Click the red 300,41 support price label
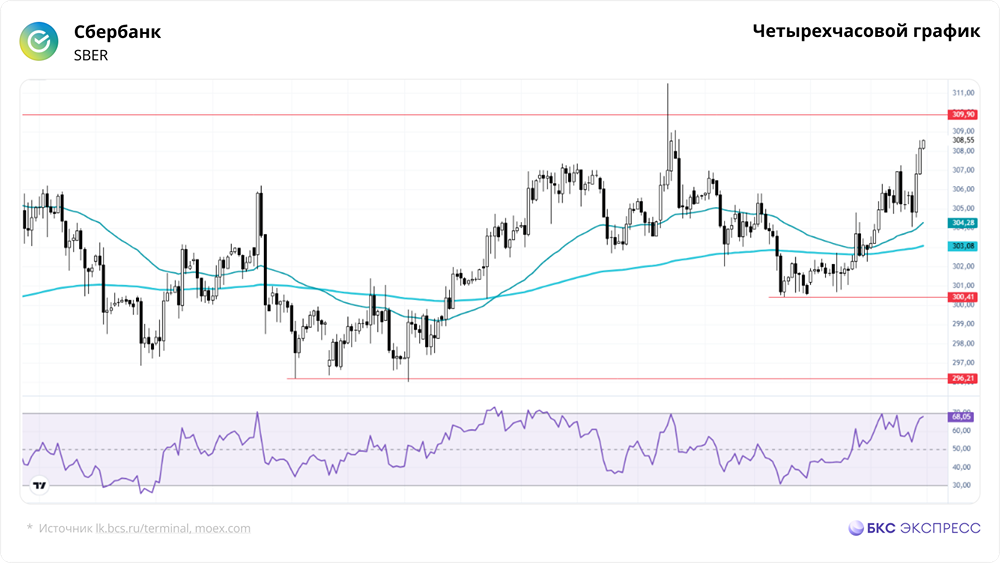This screenshot has height=563, width=1000. tap(963, 297)
